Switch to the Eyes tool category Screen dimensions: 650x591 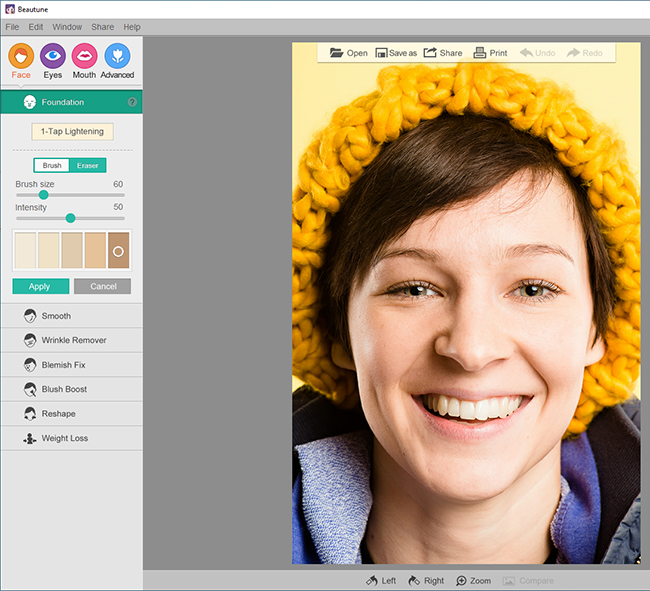coord(53,58)
